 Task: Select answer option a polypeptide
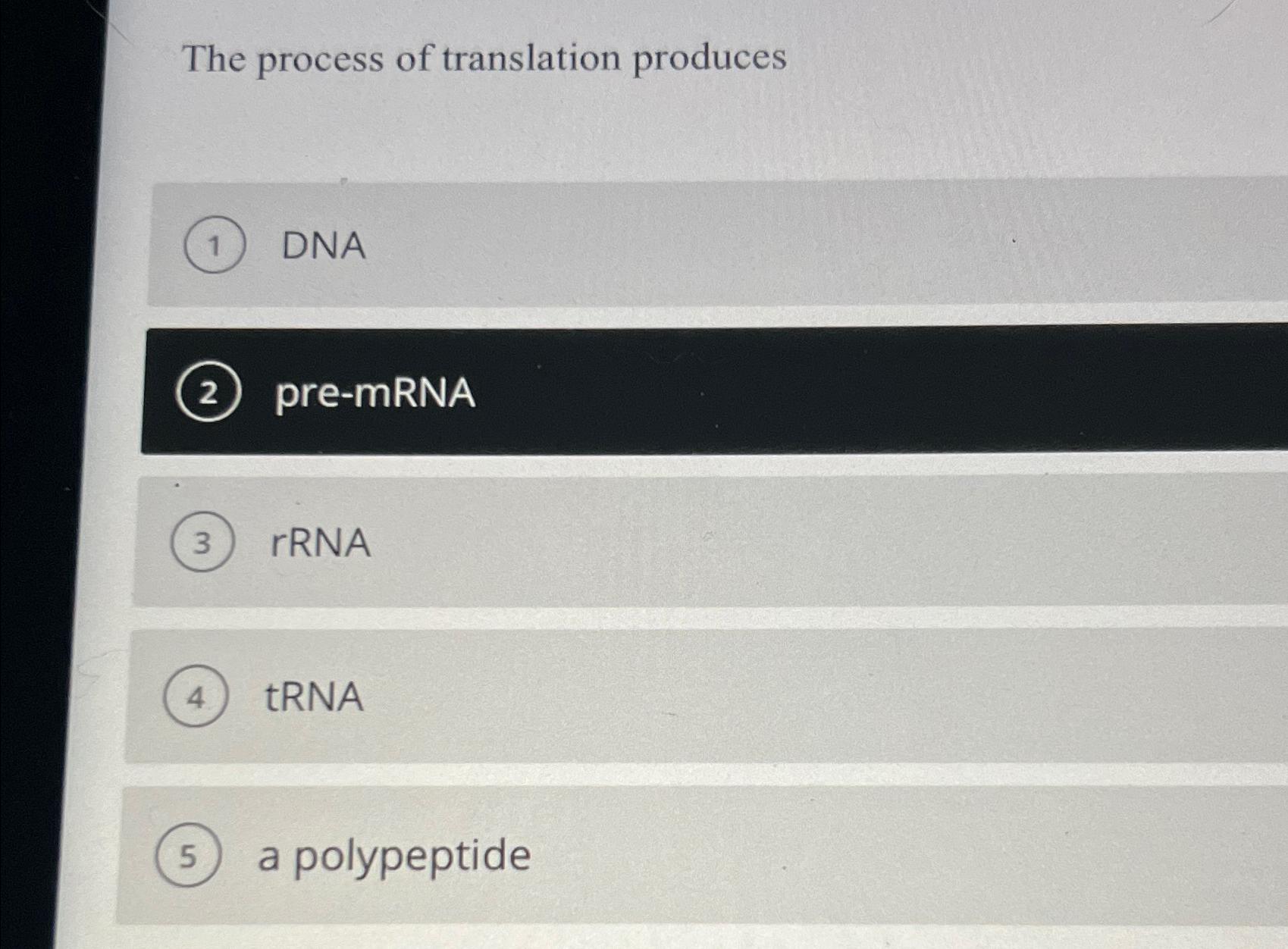[x=531, y=849]
